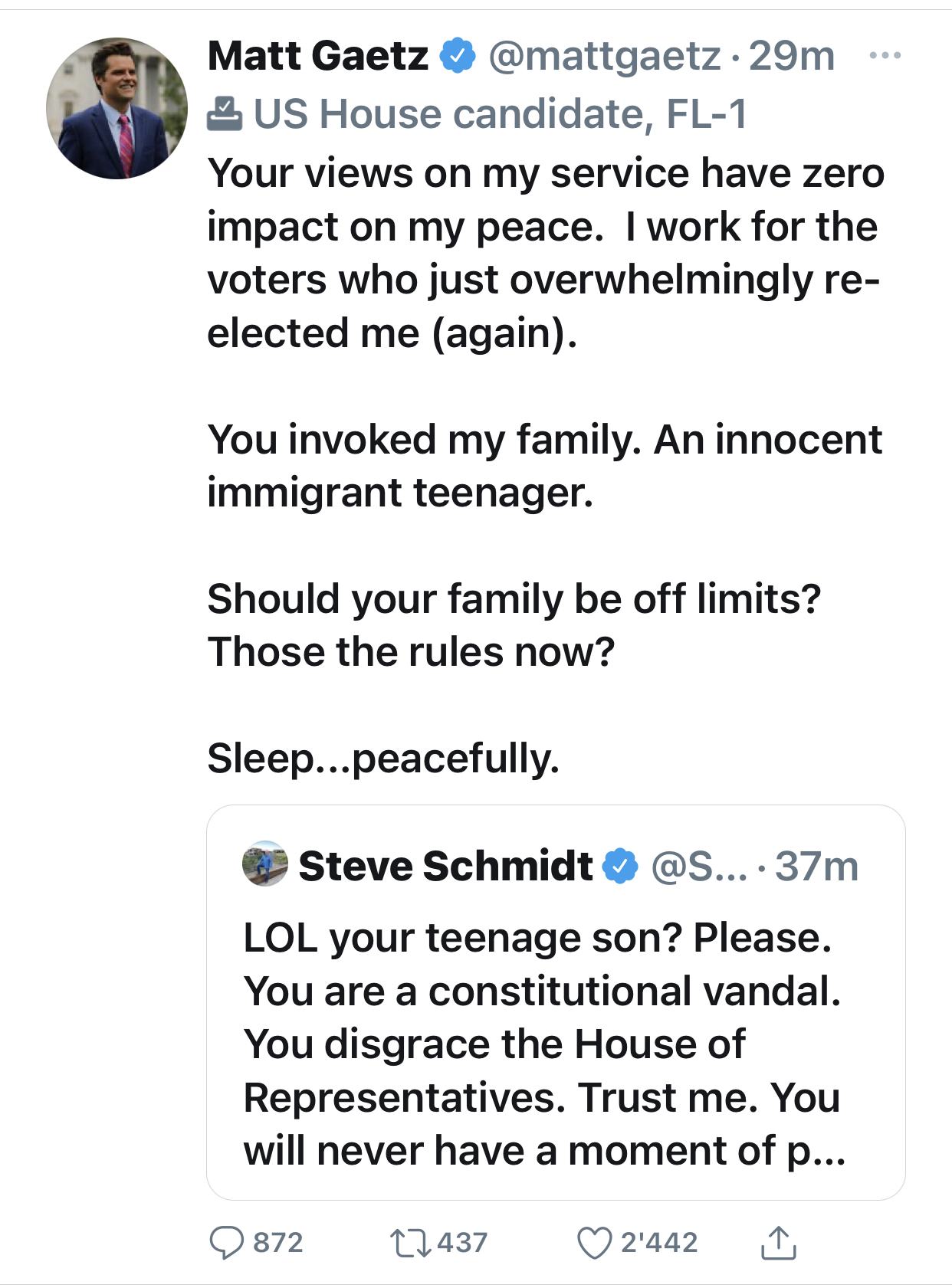Open the three-dot more options menu
The height and width of the screenshot is (1288, 952).
pyautogui.click(x=885, y=56)
